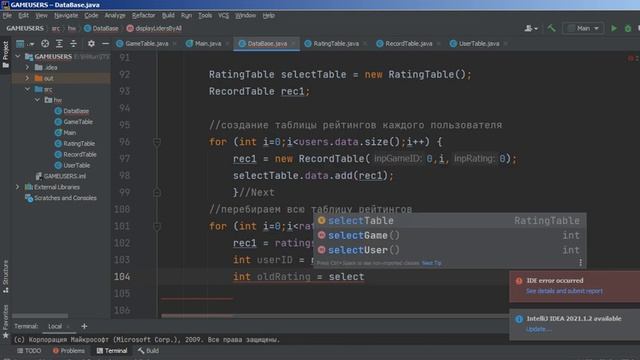
Task: Select UserTable class in project tree
Action: tap(72, 165)
